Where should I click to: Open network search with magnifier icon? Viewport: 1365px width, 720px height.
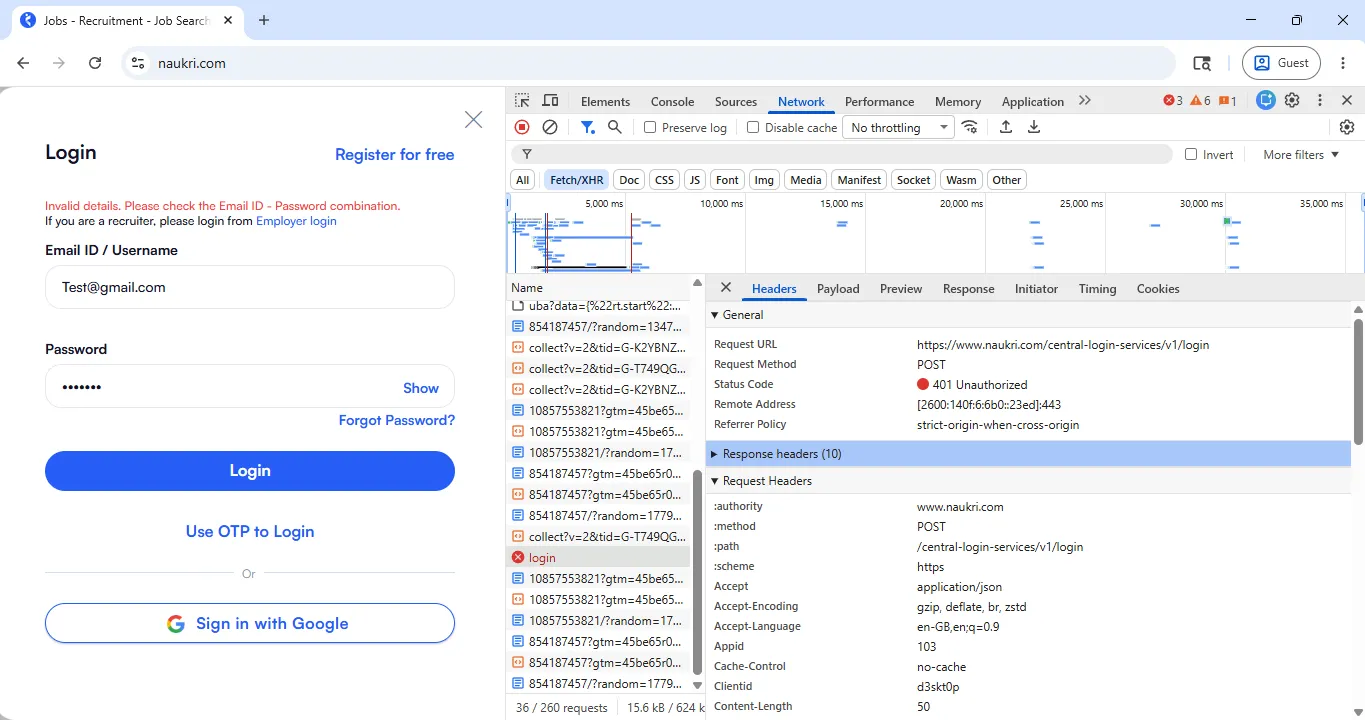tap(615, 127)
